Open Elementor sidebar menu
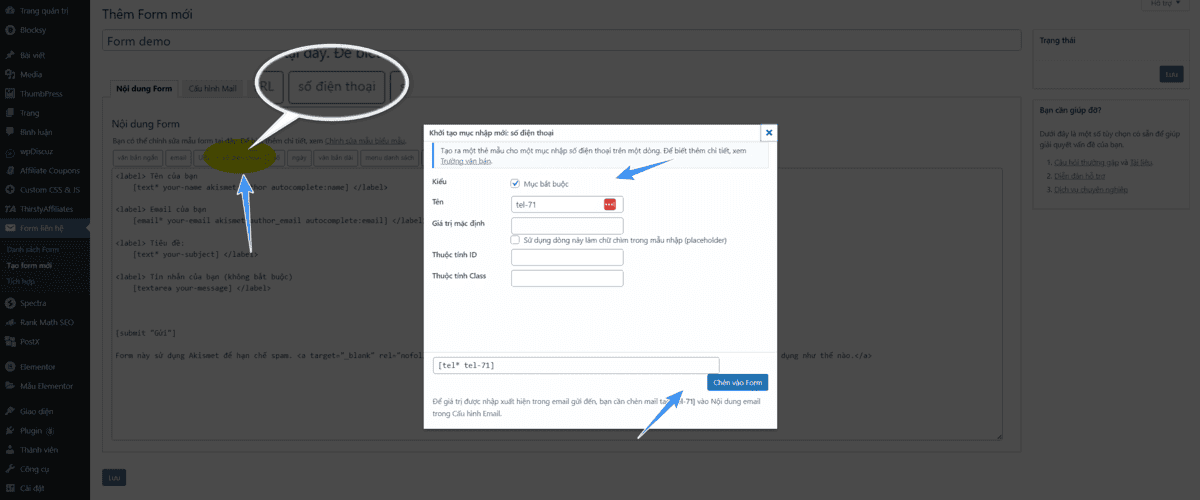This screenshot has width=1200, height=500. 37,366
